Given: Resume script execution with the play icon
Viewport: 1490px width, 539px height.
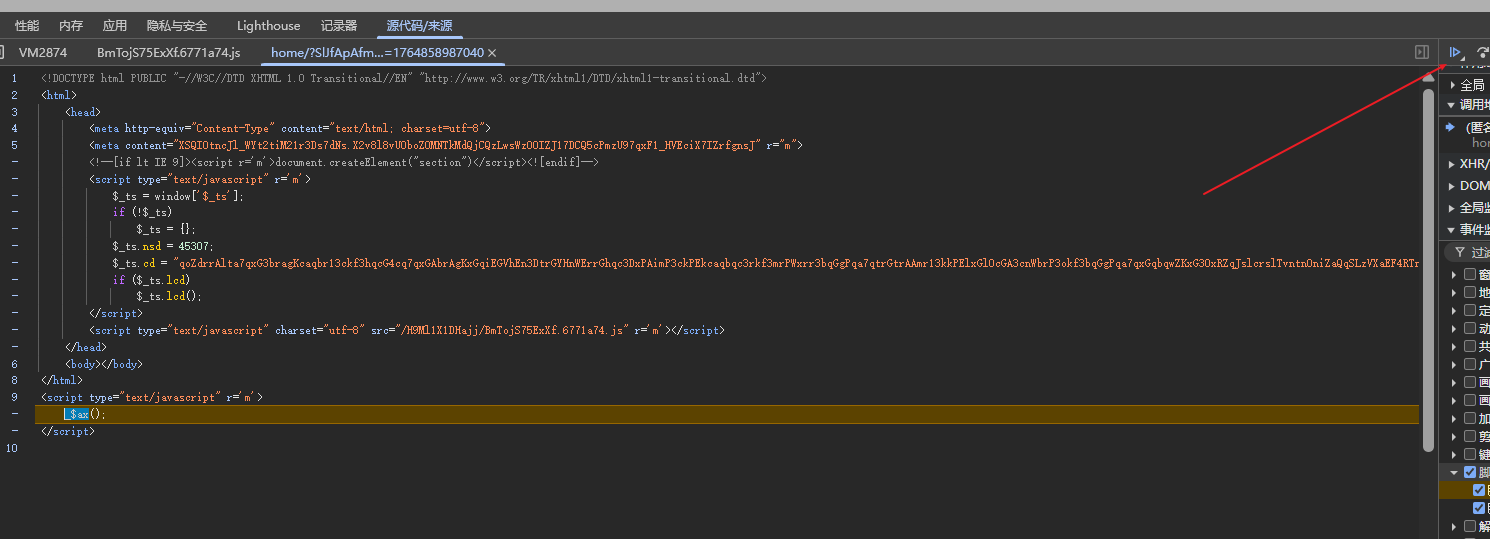Looking at the screenshot, I should (1456, 52).
